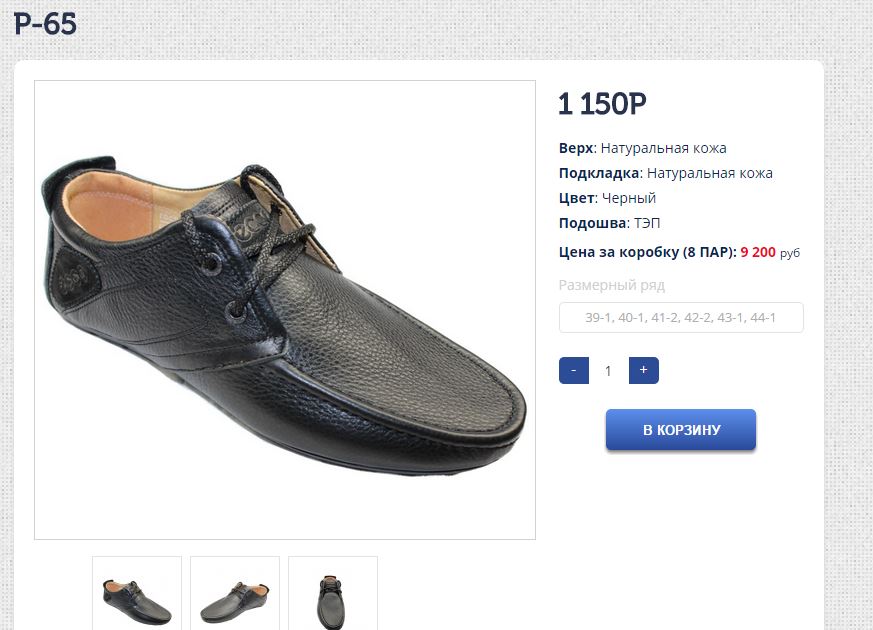Click the Цвет: Черный line

607,198
